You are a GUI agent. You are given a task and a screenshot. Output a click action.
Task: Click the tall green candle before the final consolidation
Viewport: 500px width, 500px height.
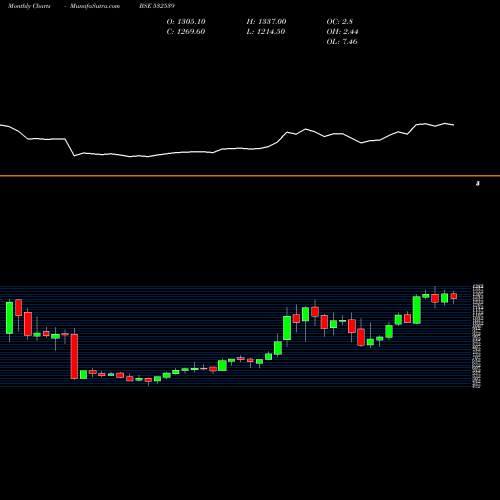point(417,310)
